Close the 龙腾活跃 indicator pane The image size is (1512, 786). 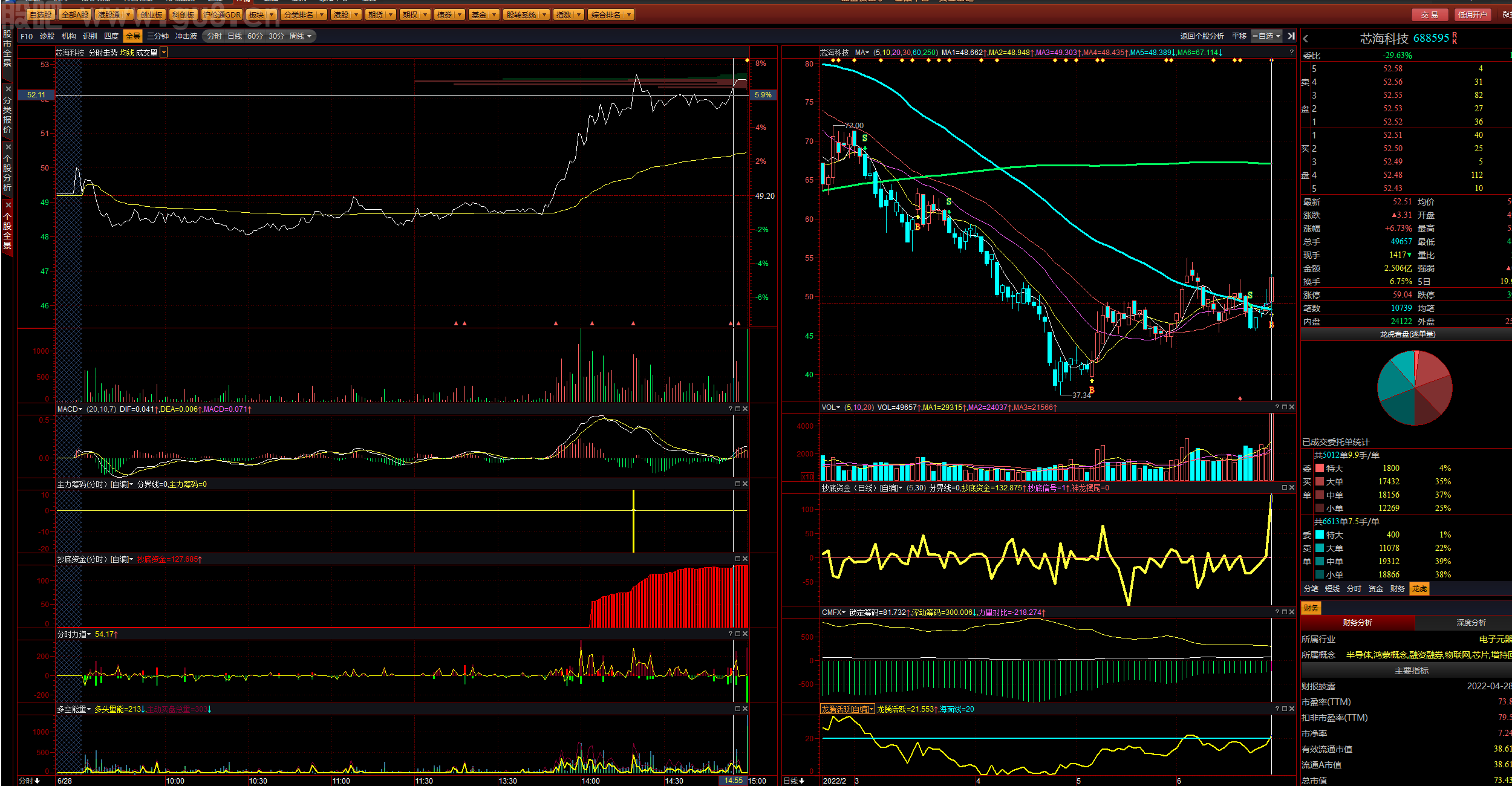click(x=1292, y=709)
